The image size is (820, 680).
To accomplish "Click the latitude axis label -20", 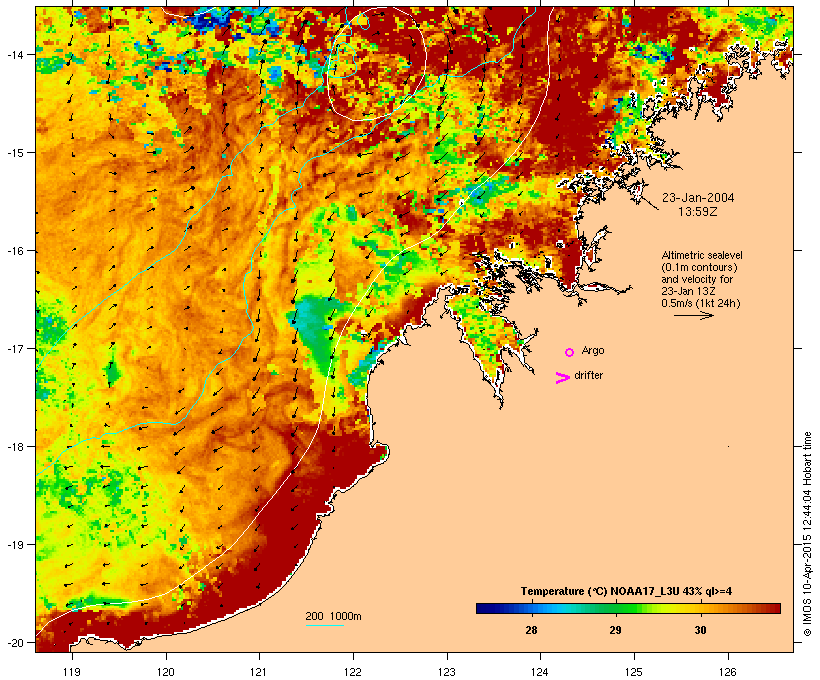I will pyautogui.click(x=14, y=642).
